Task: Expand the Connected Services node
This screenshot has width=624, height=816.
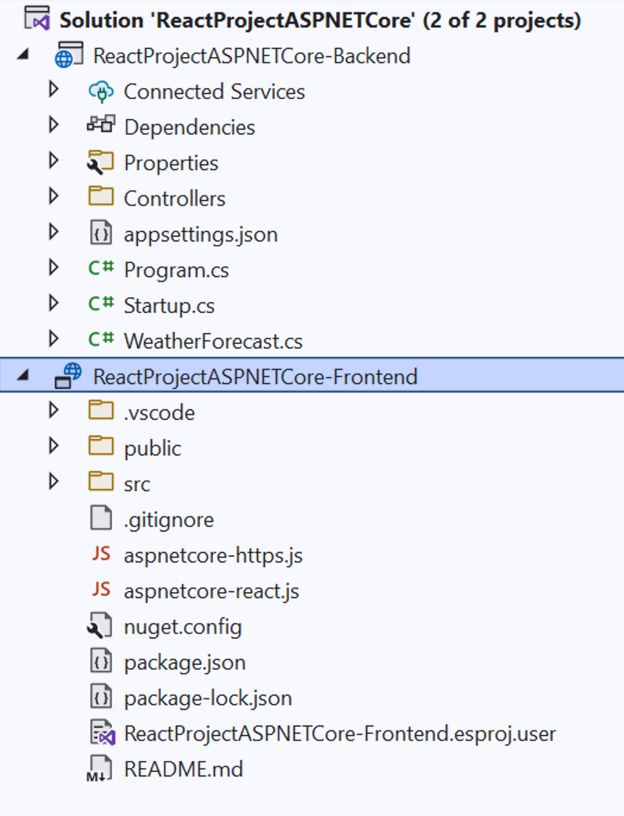Action: (53, 90)
